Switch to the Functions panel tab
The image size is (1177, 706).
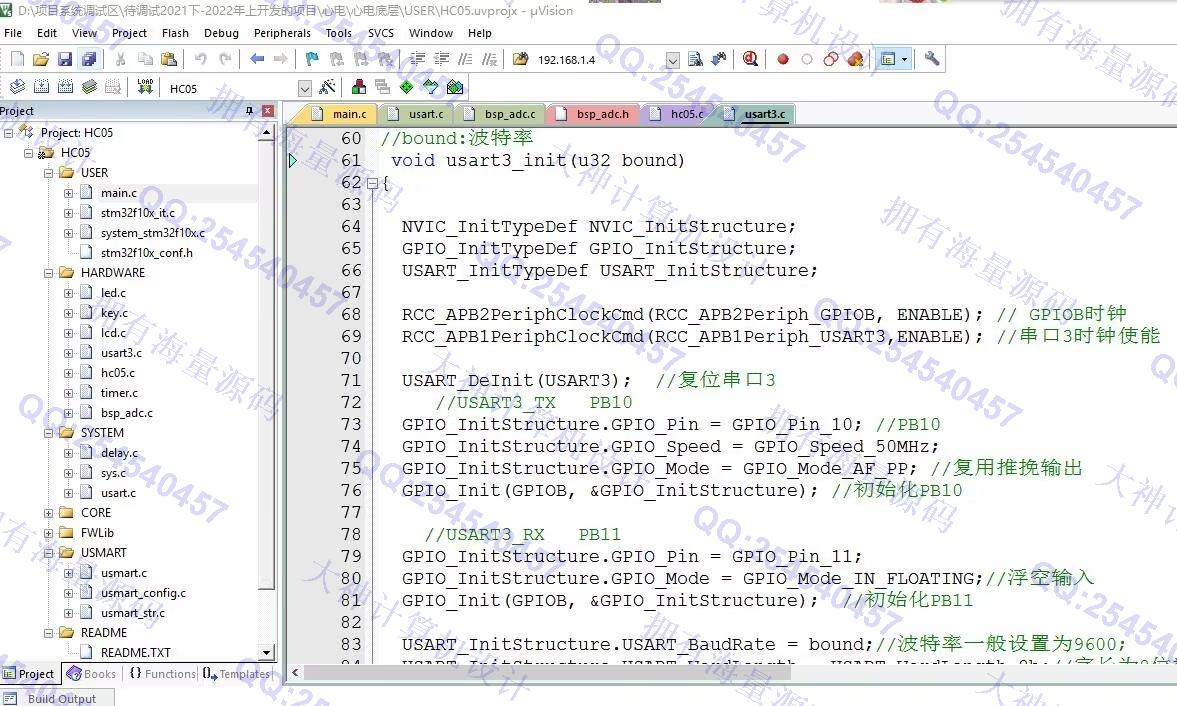tap(162, 674)
